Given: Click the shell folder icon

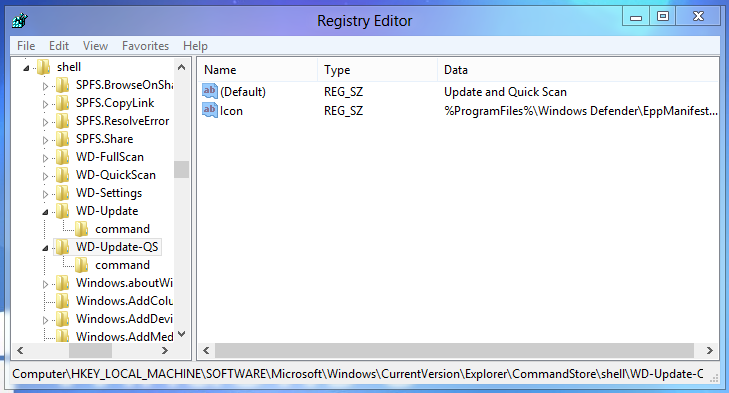Looking at the screenshot, I should (x=43, y=67).
